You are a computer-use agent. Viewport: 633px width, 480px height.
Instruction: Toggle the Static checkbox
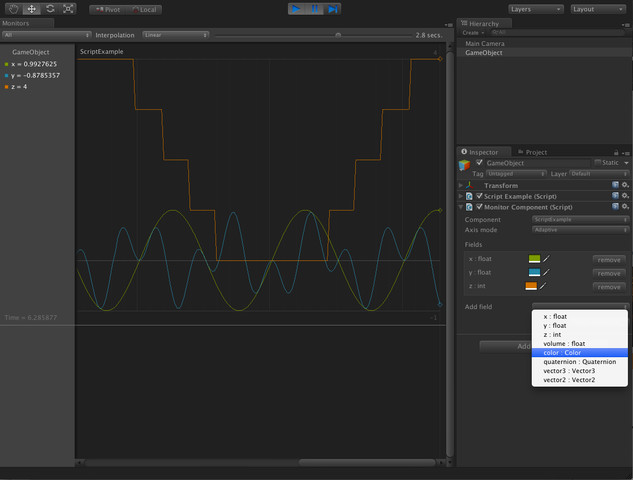coord(598,162)
